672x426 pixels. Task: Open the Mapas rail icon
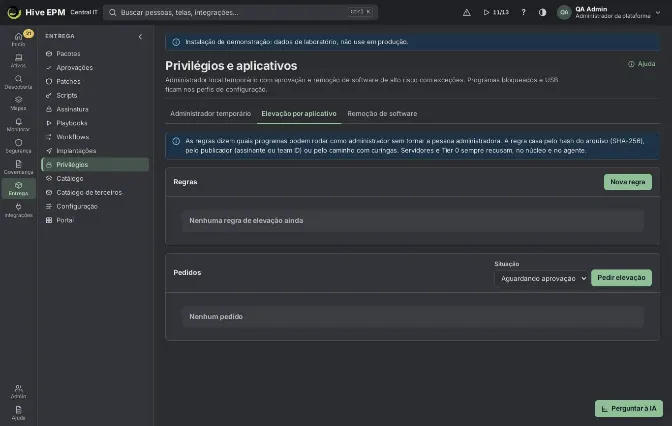[x=18, y=103]
